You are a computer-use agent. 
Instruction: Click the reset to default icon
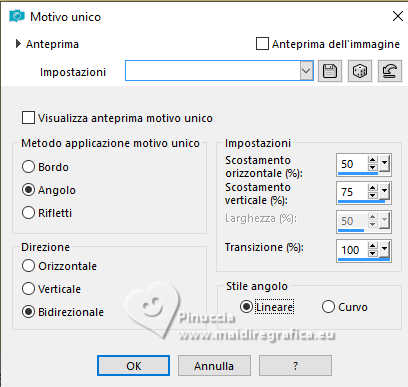[x=390, y=71]
